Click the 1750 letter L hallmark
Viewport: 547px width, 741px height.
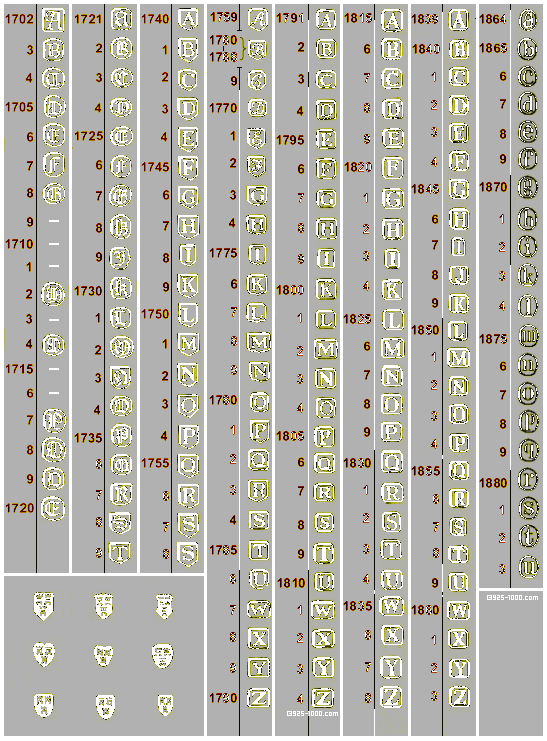click(x=188, y=314)
